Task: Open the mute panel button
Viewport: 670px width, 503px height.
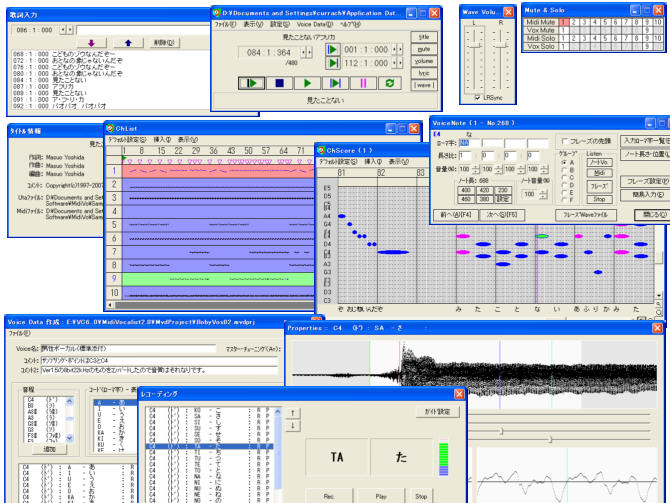Action: coord(424,49)
